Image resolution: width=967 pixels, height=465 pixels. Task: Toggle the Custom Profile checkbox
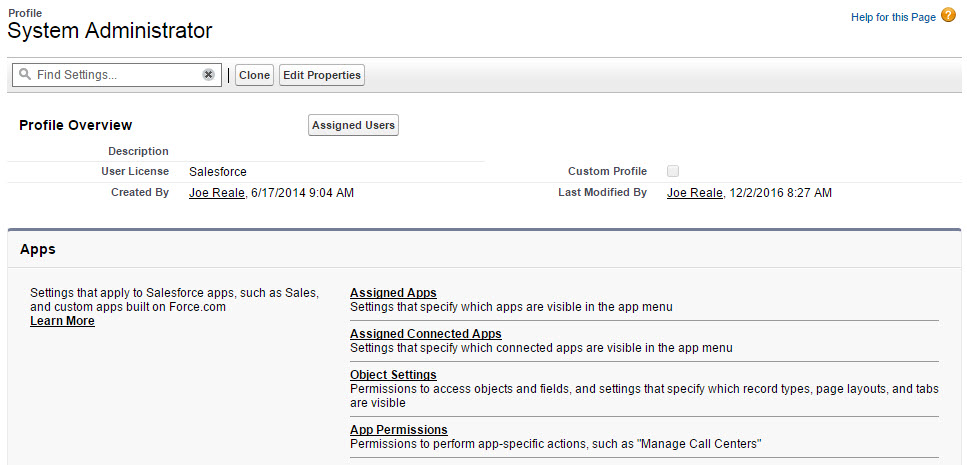point(673,171)
